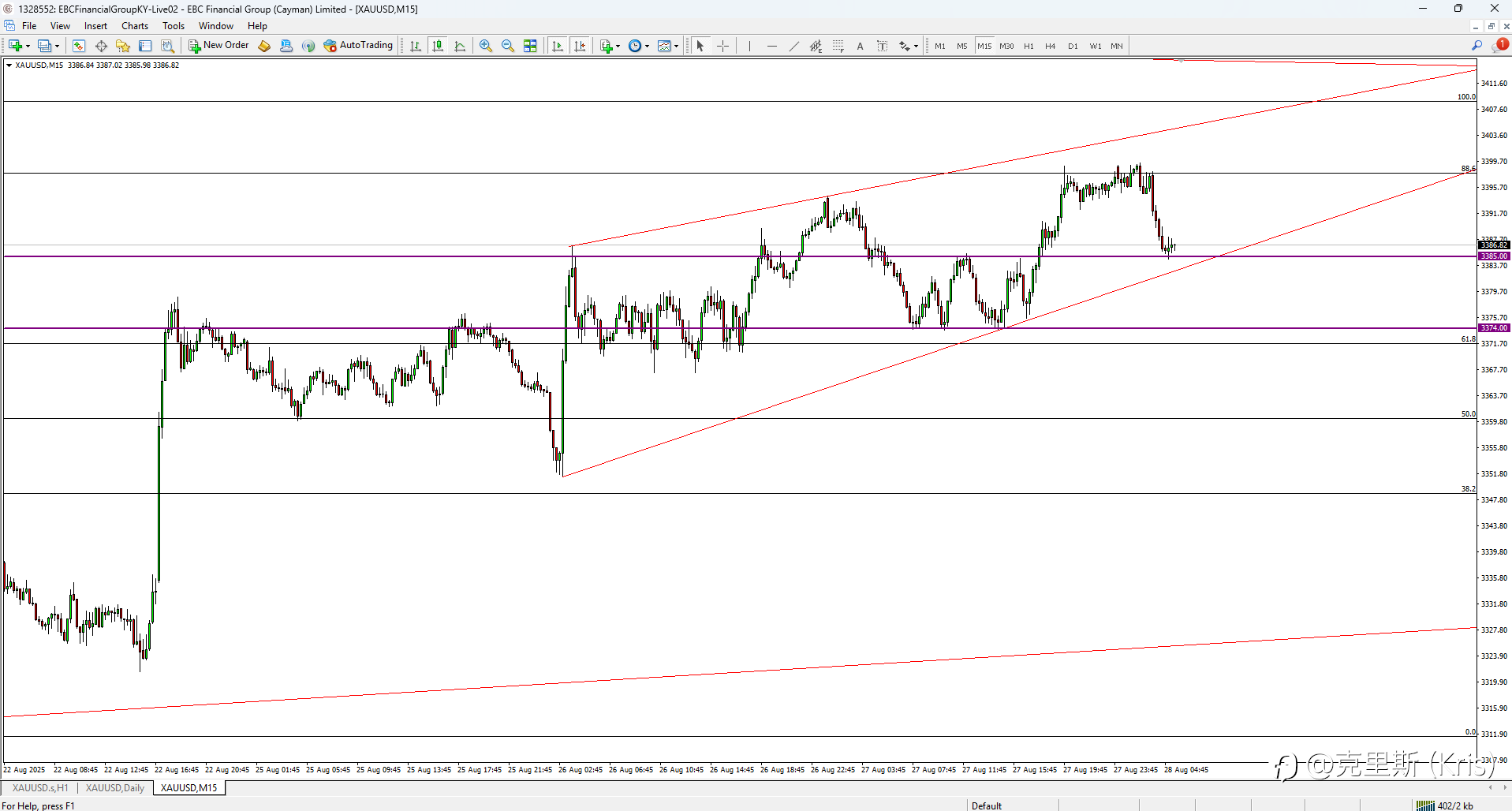Viewport: 1512px width, 811px height.
Task: Click the New Order button
Action: (x=218, y=46)
